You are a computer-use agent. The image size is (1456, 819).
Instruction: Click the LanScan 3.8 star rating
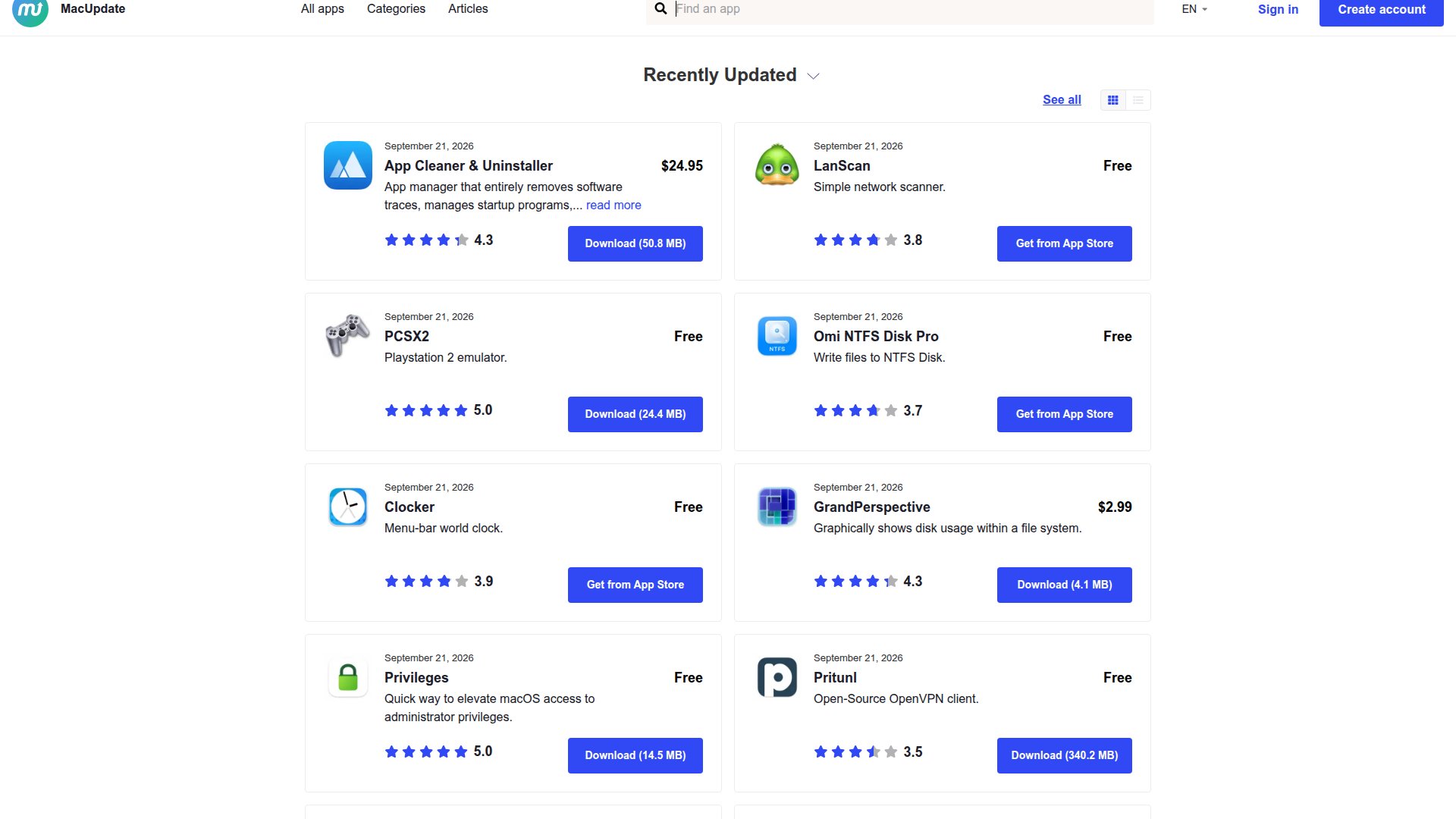click(868, 240)
